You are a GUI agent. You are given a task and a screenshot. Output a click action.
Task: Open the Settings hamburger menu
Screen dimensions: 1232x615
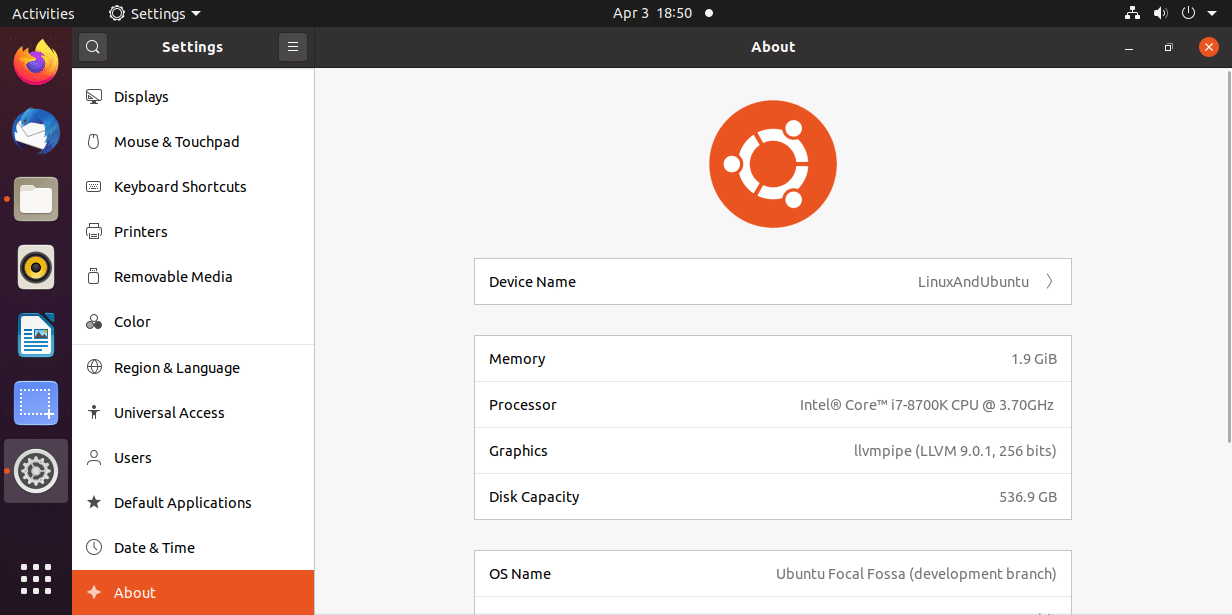coord(292,46)
